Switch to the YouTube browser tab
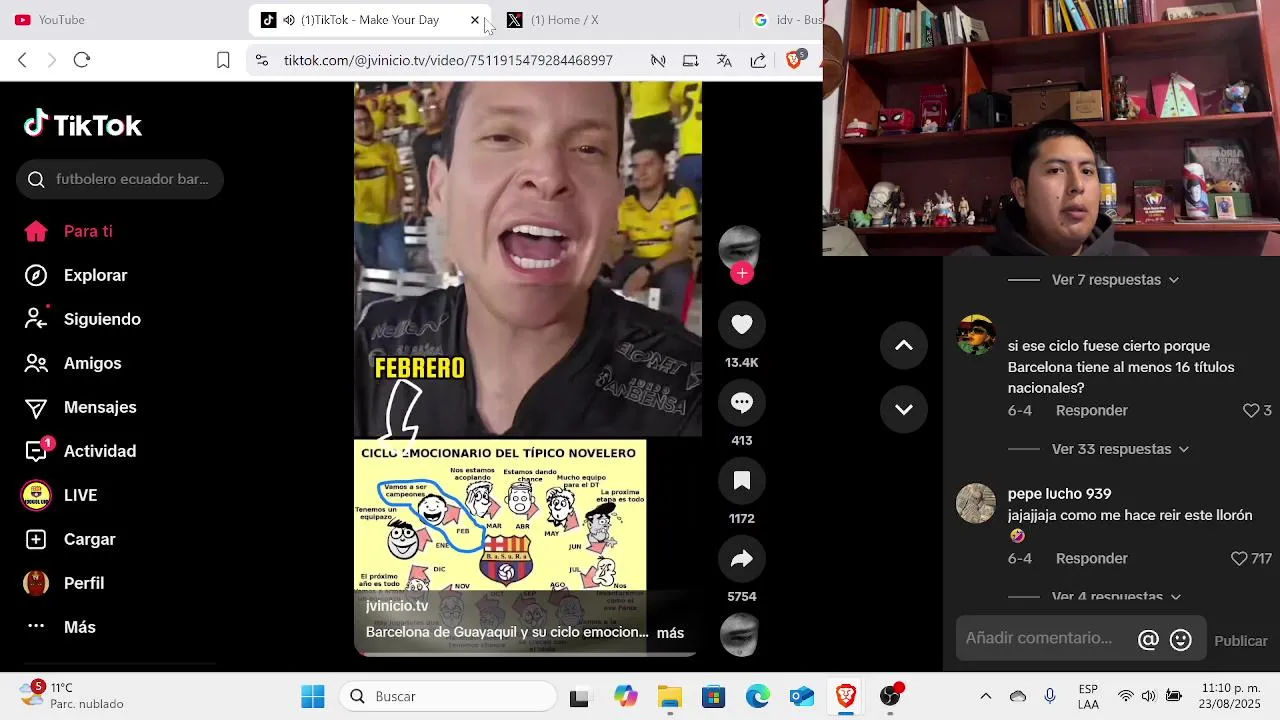Screen dimensions: 1280x720 click(x=62, y=20)
